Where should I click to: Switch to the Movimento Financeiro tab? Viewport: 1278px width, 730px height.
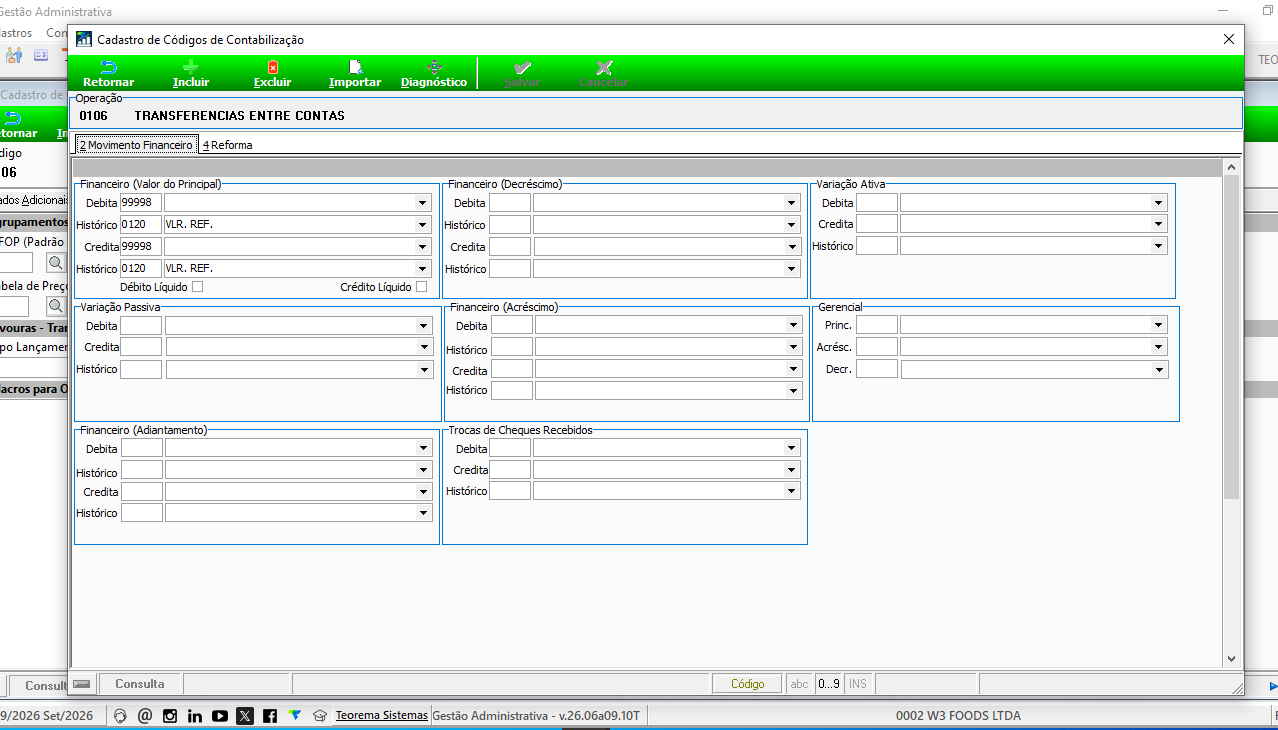137,145
